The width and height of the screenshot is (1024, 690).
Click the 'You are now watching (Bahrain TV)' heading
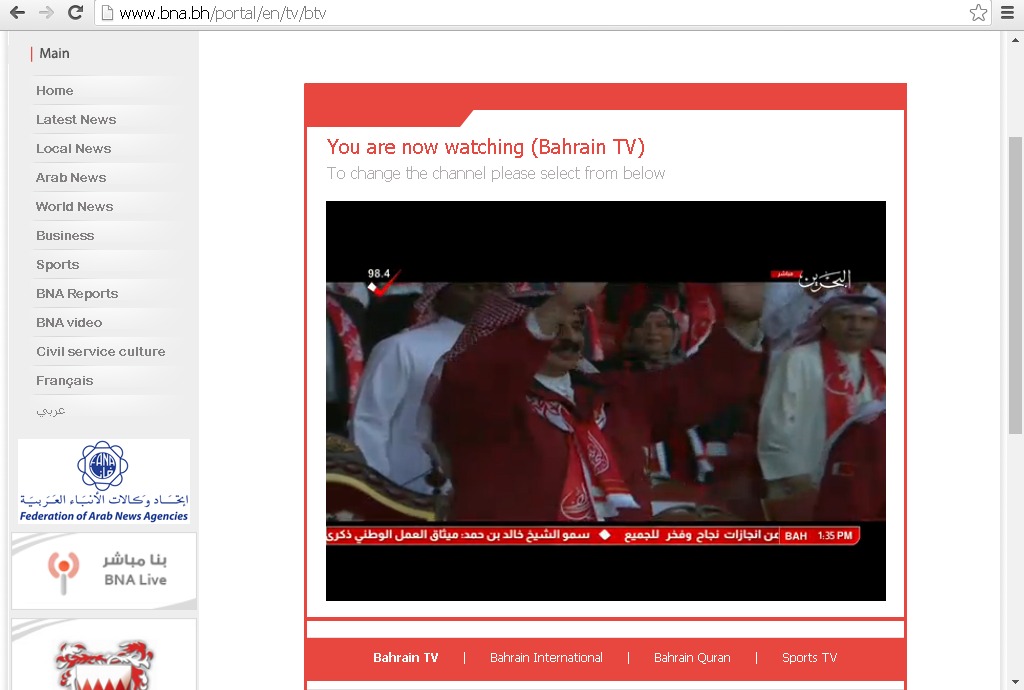(485, 147)
